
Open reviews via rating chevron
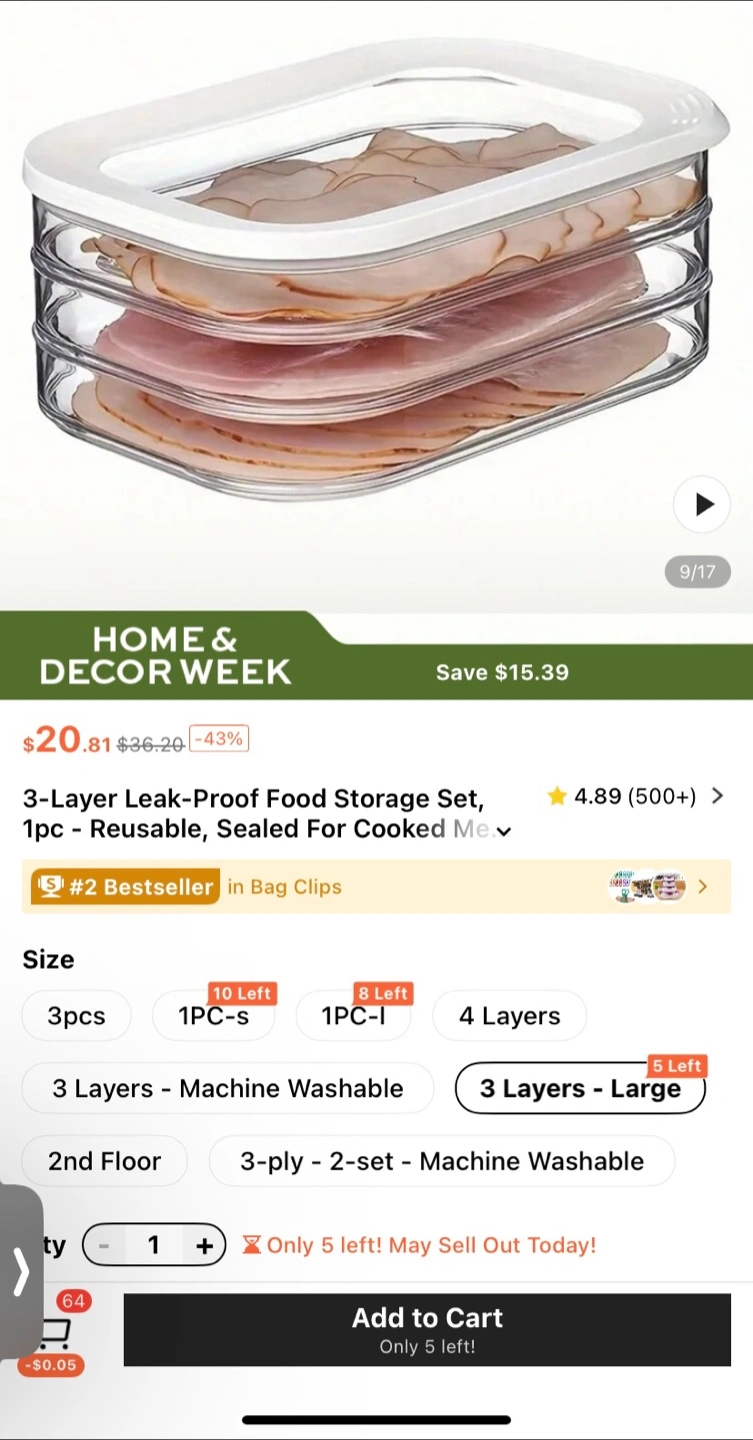tap(717, 796)
